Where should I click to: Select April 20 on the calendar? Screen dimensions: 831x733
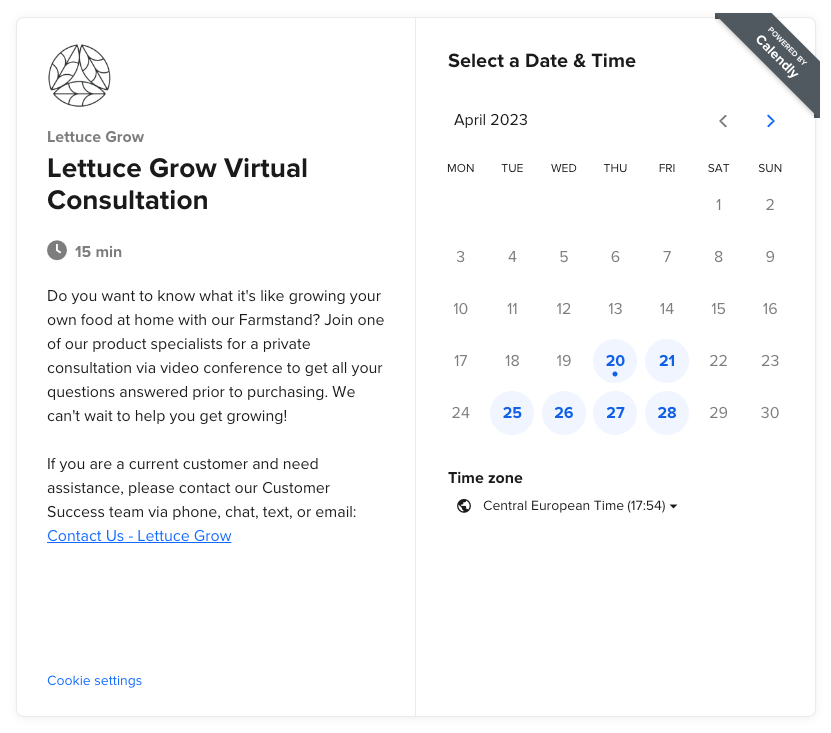pyautogui.click(x=615, y=361)
